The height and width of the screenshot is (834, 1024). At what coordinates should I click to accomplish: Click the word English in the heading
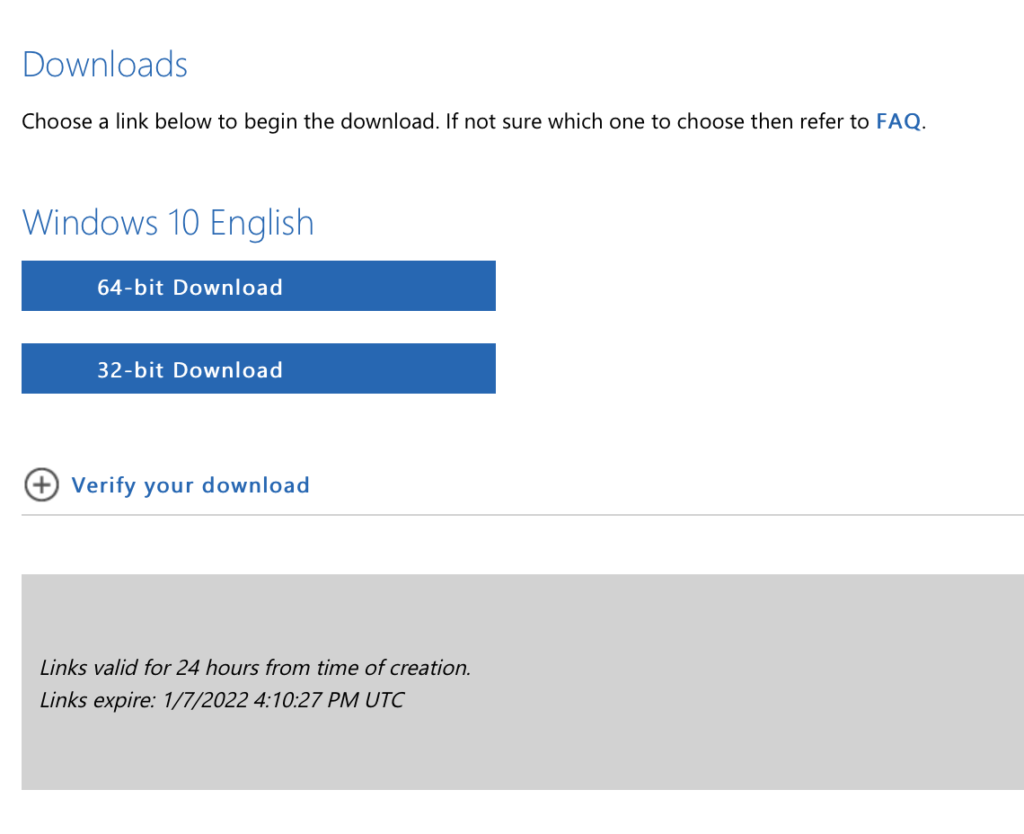tap(260, 222)
